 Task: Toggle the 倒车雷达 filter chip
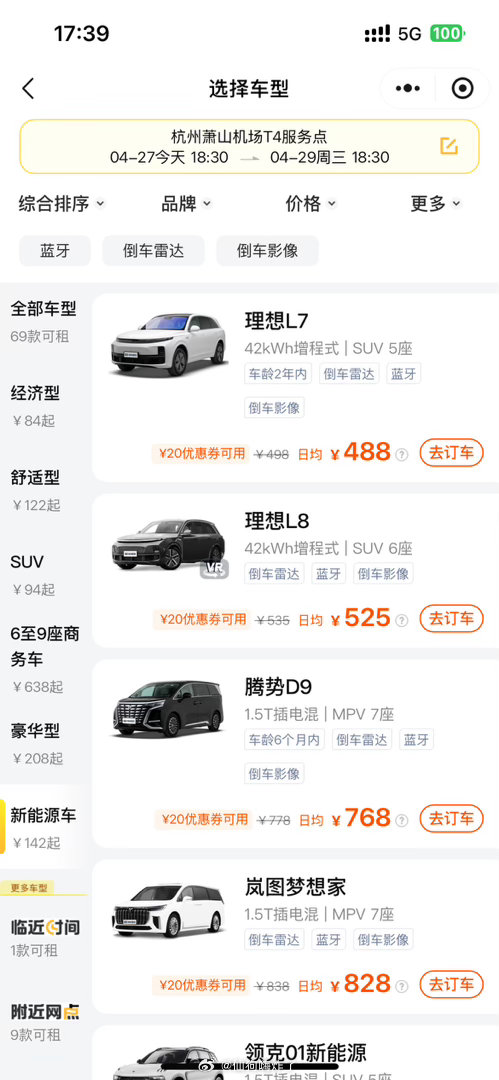coord(154,251)
